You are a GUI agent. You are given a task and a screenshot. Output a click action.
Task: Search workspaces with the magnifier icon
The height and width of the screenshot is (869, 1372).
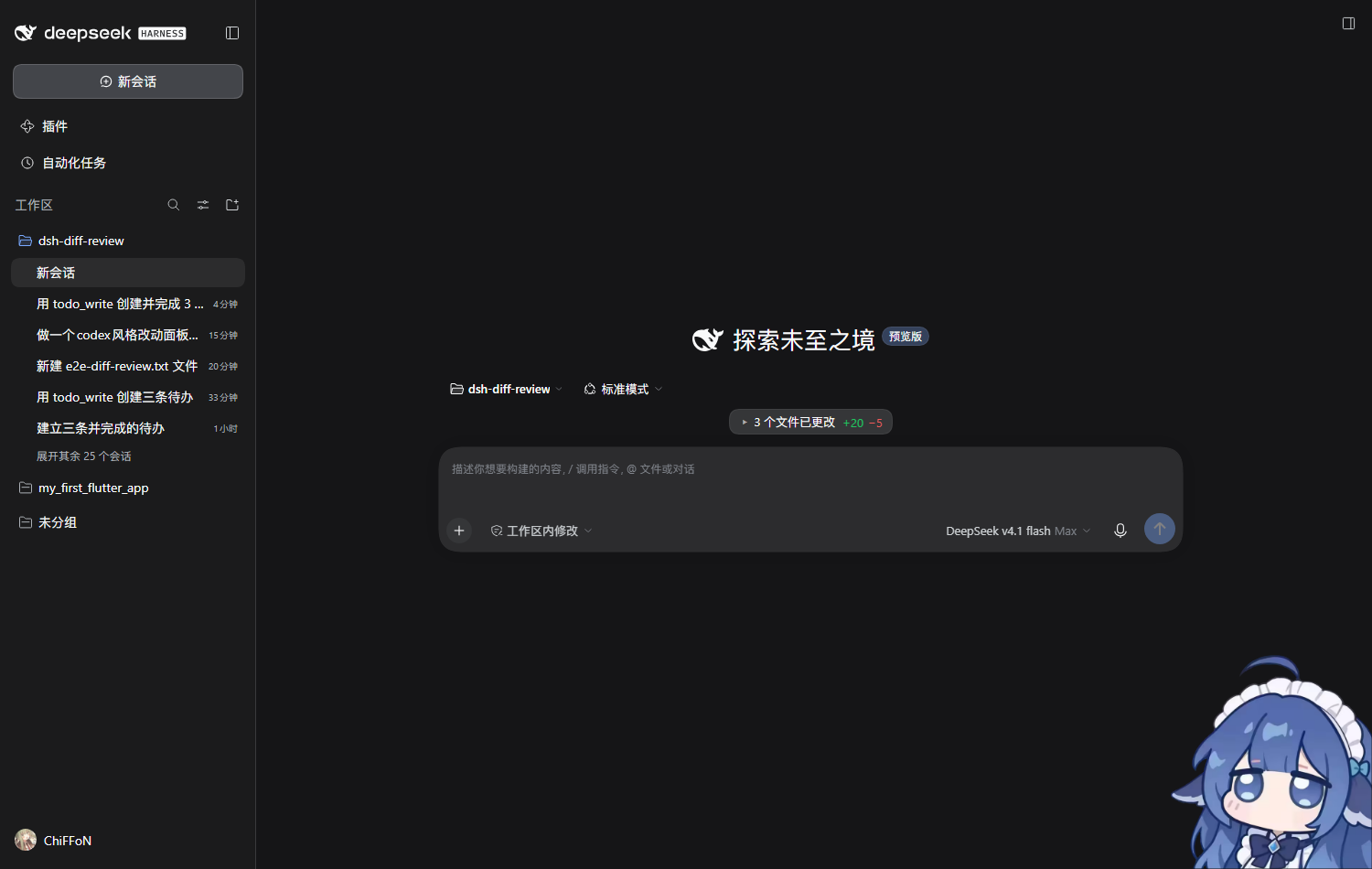point(174,205)
